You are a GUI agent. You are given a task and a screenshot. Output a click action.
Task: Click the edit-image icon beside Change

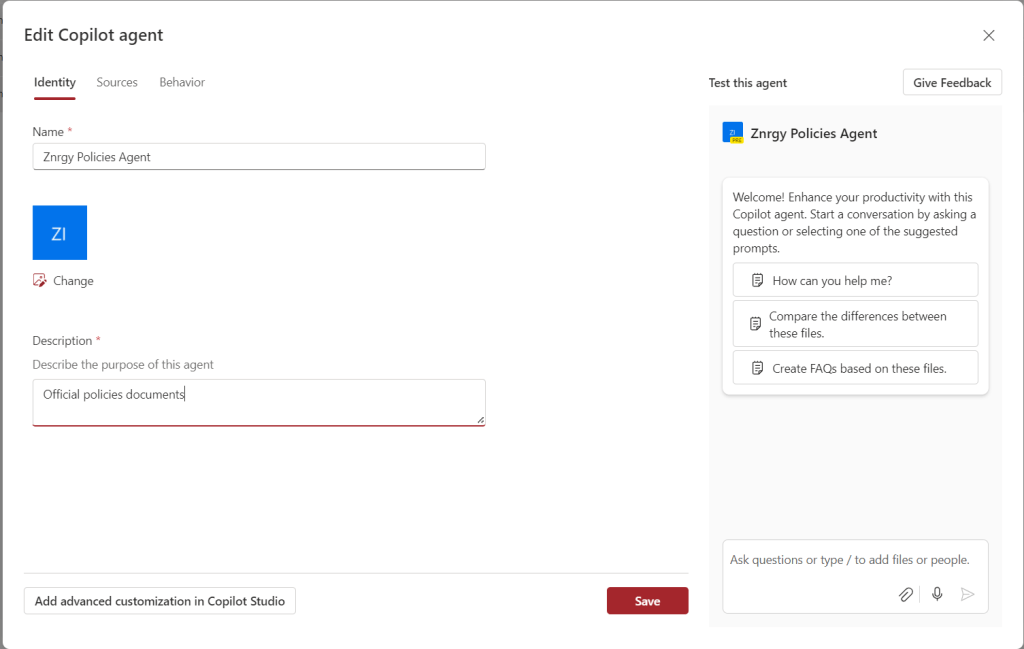[40, 281]
